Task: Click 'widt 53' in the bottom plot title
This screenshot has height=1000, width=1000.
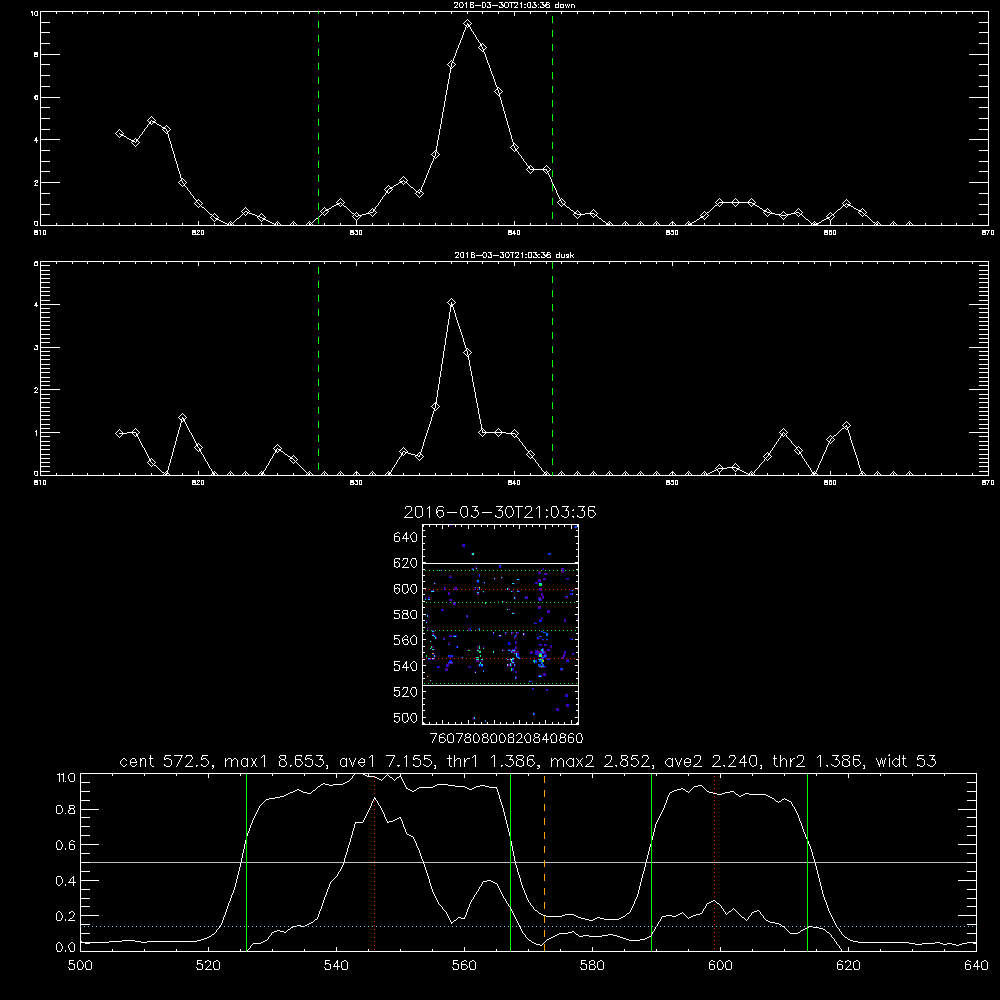Action: 906,761
